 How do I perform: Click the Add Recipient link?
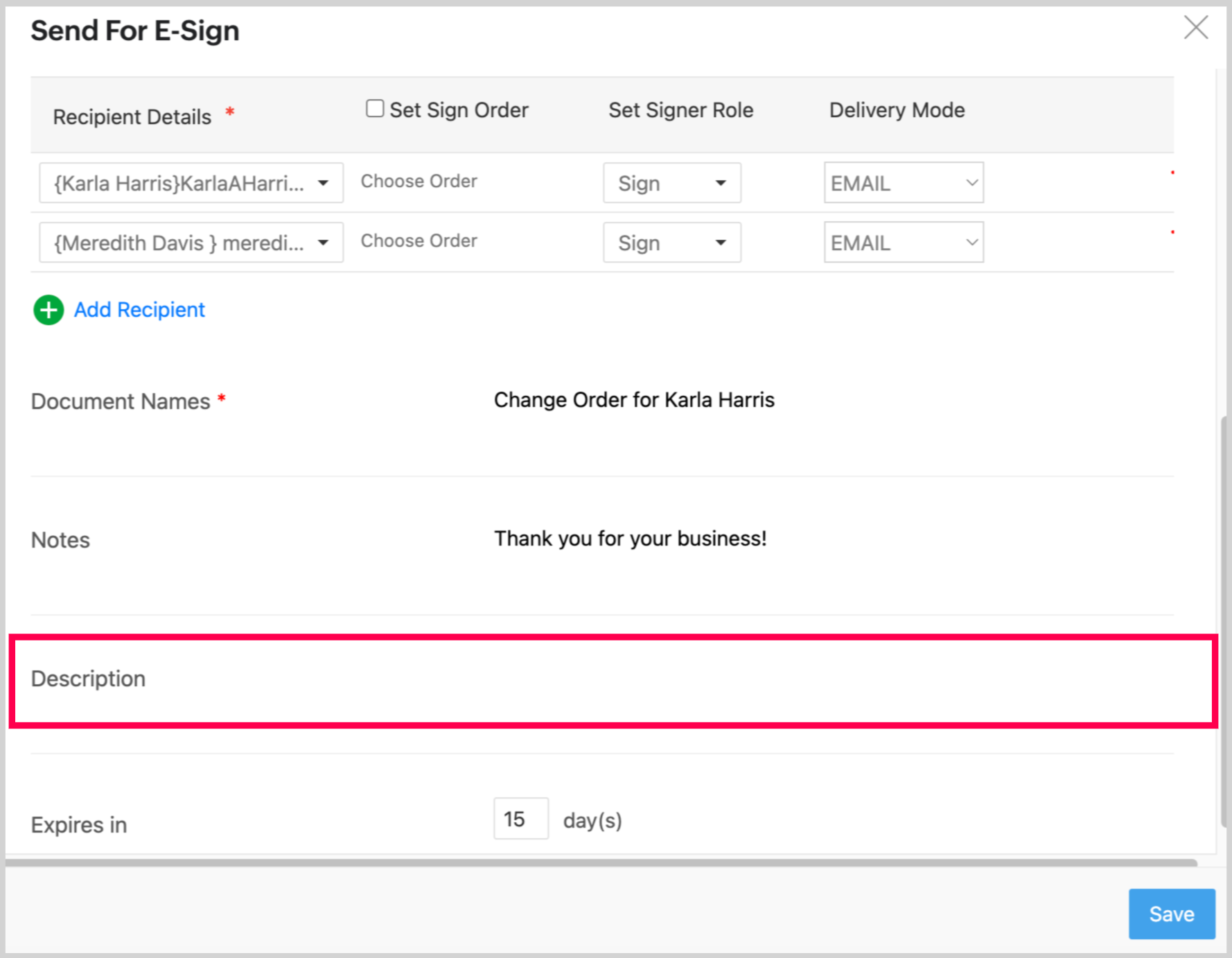(139, 310)
